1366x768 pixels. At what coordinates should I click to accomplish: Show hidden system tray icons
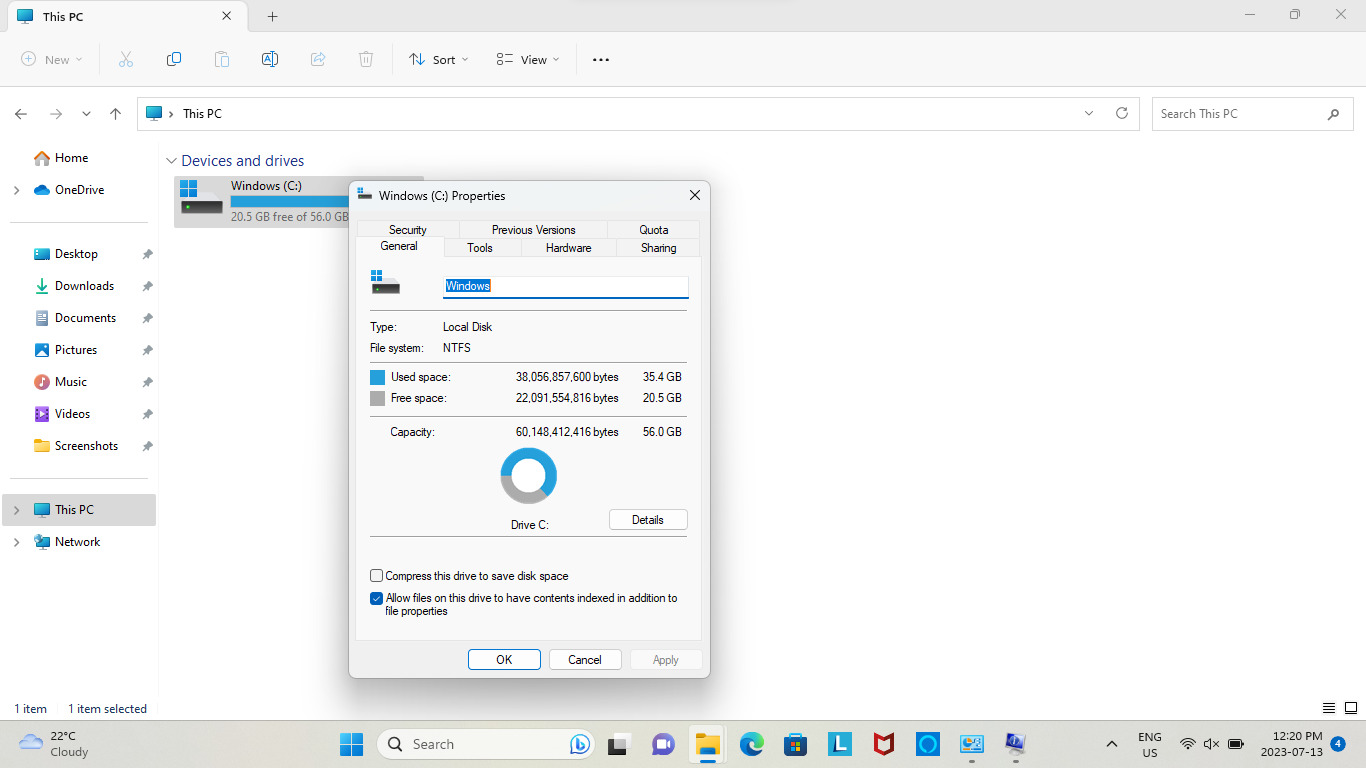pos(1111,744)
